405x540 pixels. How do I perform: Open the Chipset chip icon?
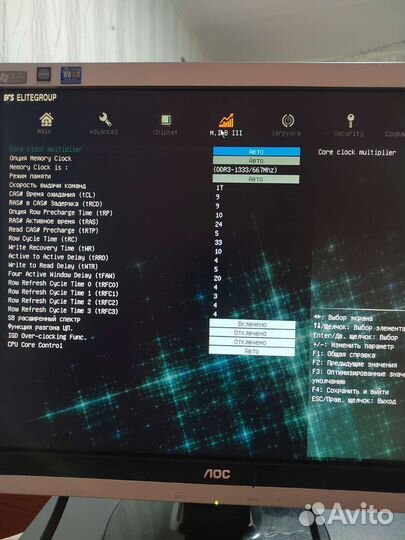[166, 120]
